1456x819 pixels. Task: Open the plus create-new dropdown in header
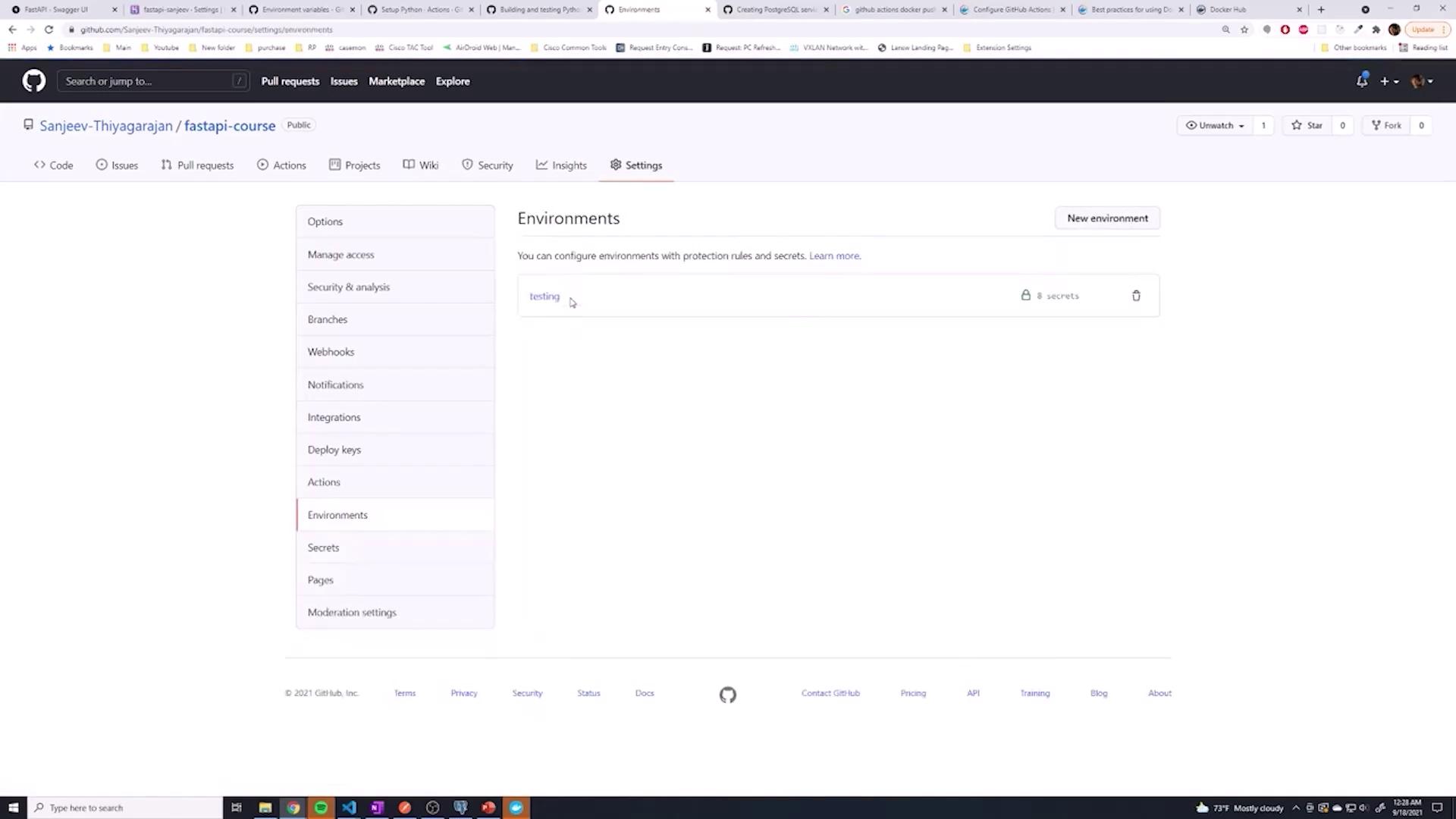coord(1389,81)
